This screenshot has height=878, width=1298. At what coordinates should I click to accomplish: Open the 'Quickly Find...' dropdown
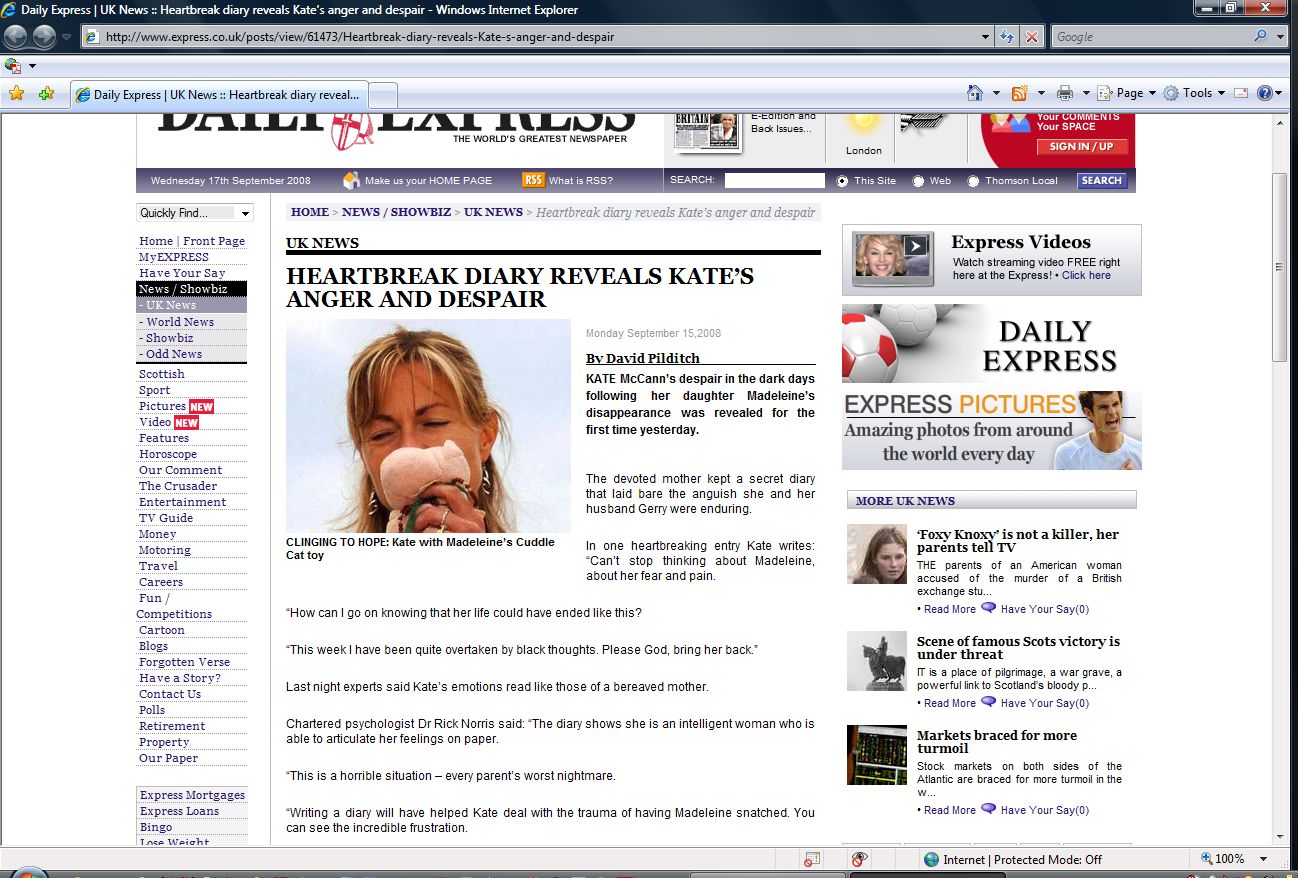coord(195,213)
